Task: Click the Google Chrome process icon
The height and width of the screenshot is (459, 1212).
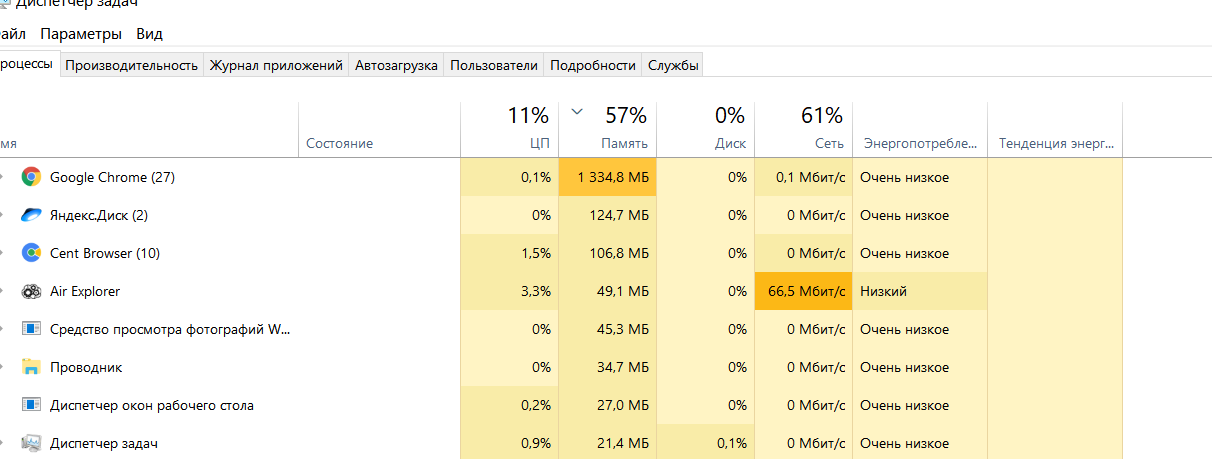Action: [31, 177]
